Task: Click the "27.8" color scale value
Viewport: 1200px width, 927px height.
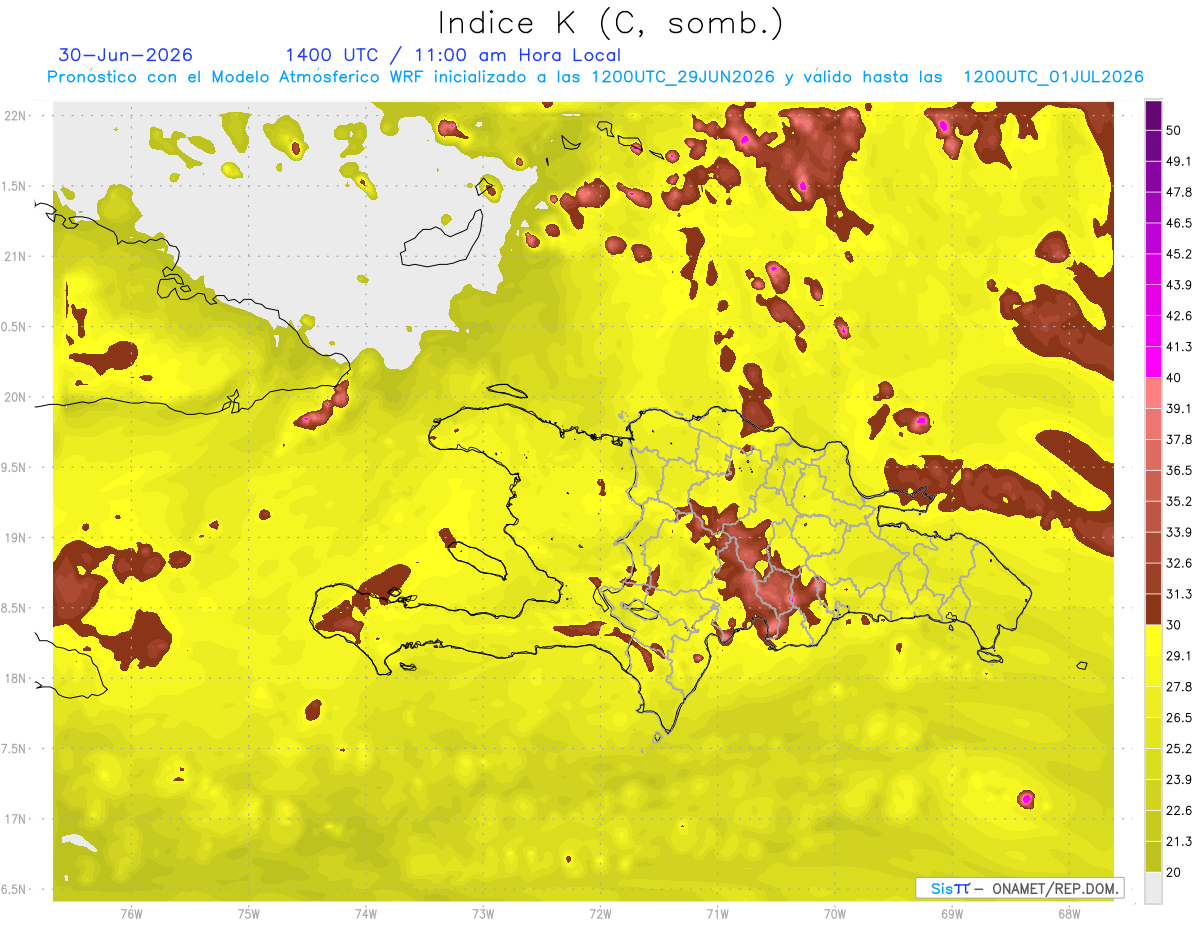Action: pyautogui.click(x=1178, y=687)
